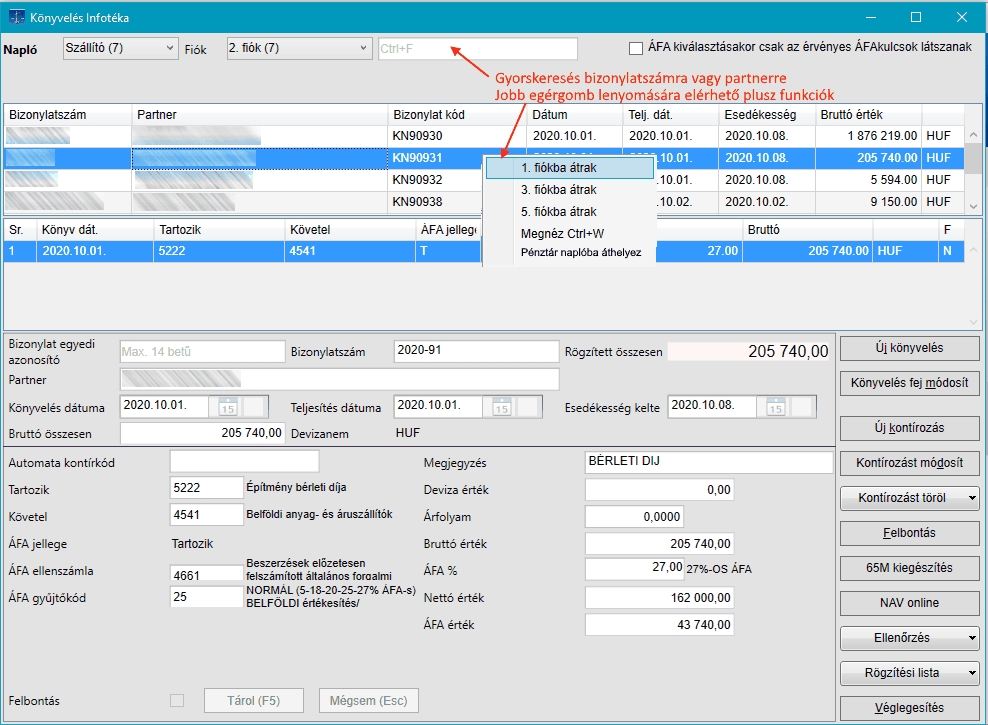Click the Esedékesség column header
Viewport: 988px width, 725px height.
pos(767,115)
